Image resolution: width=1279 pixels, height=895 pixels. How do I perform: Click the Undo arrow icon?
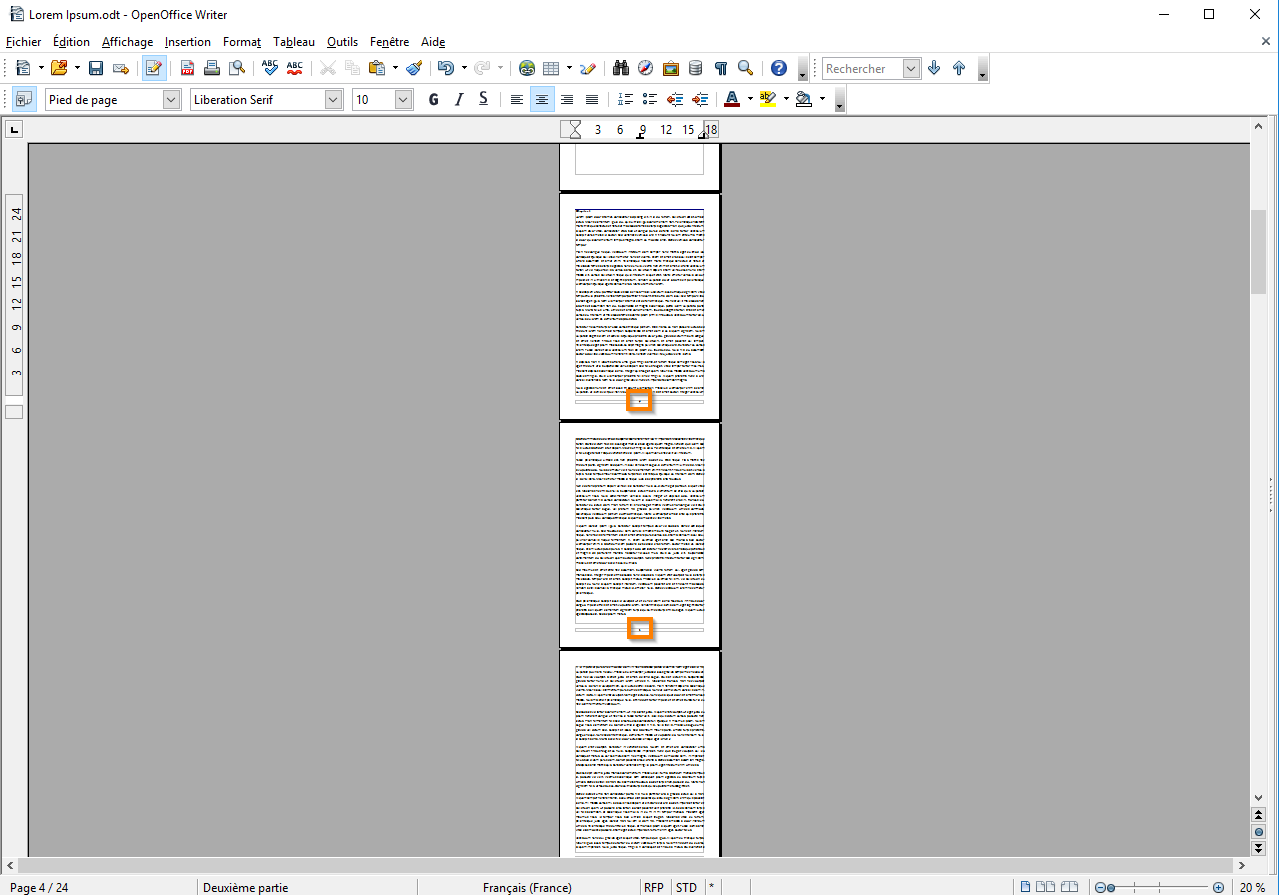(x=446, y=68)
